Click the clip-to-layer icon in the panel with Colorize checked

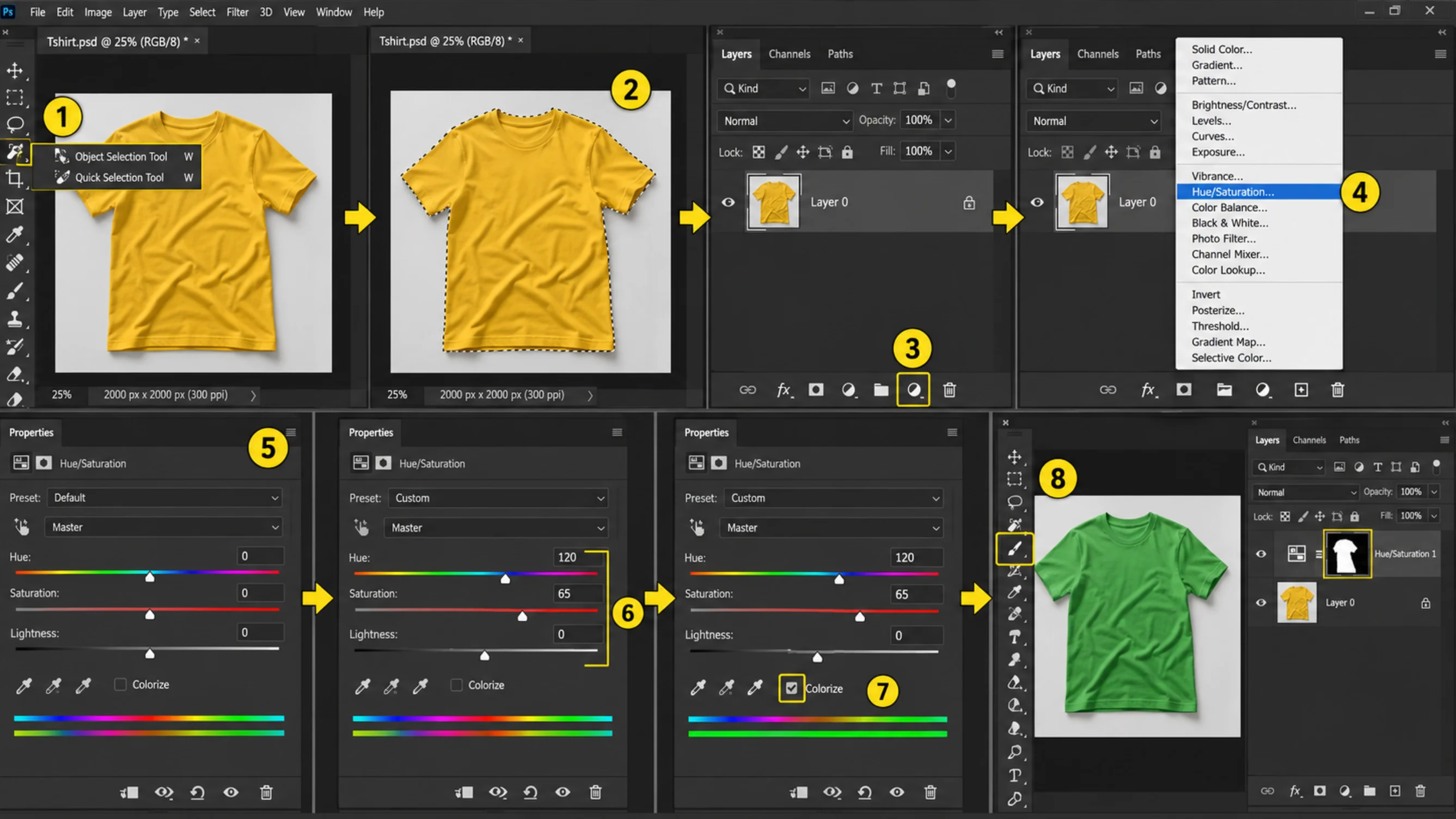[x=798, y=792]
